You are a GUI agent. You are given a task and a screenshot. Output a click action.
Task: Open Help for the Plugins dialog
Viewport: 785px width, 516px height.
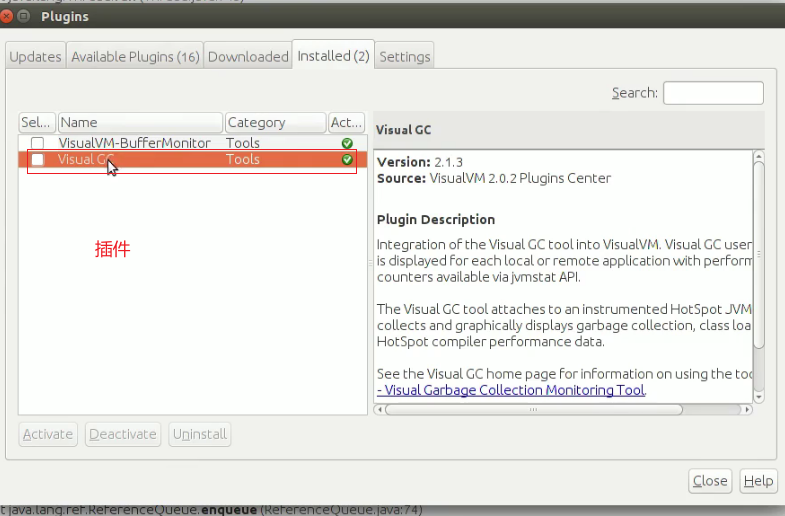(758, 481)
